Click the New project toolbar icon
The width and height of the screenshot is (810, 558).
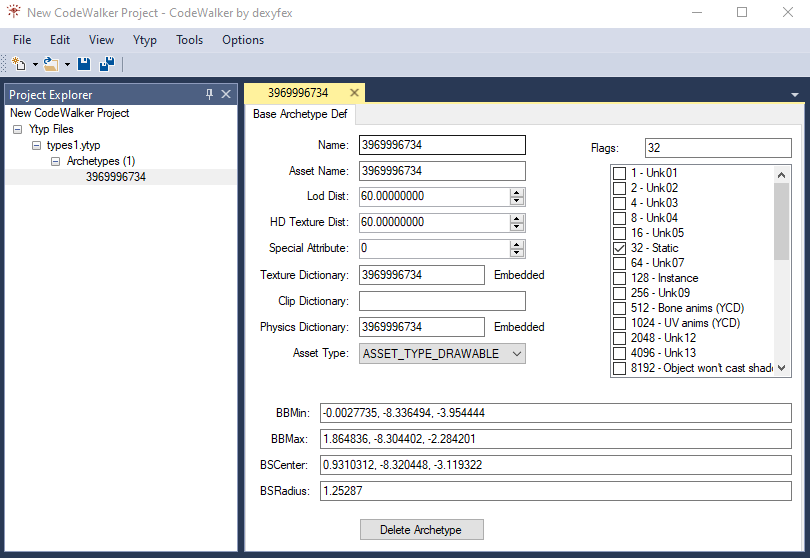(x=19, y=64)
